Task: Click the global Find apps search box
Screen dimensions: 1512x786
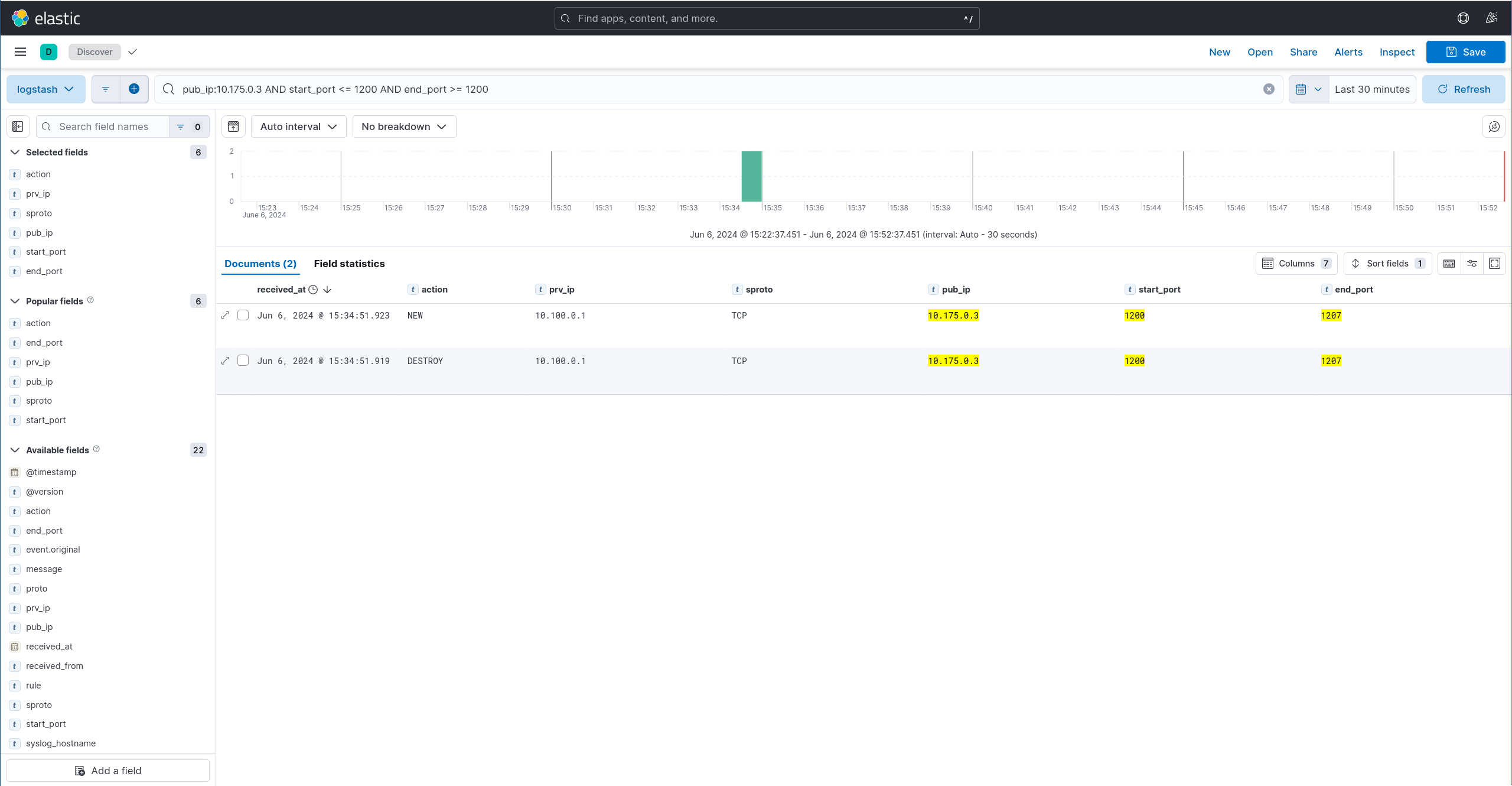Action: pyautogui.click(x=767, y=18)
